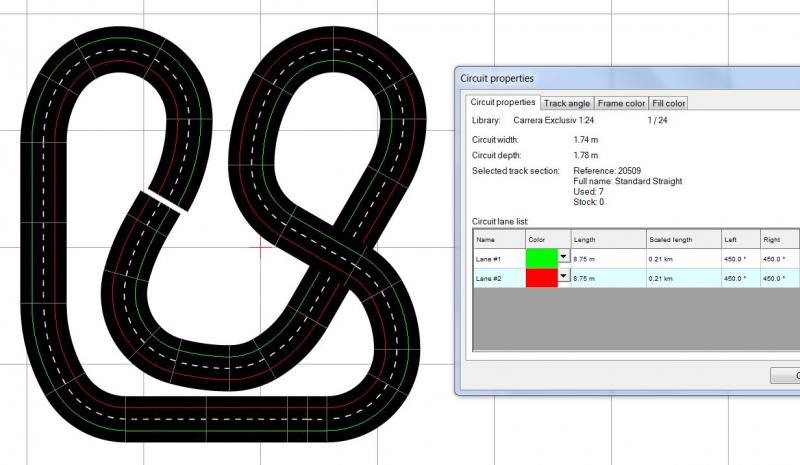Open the Frame color tab
Screen dimensions: 800x465
click(621, 103)
